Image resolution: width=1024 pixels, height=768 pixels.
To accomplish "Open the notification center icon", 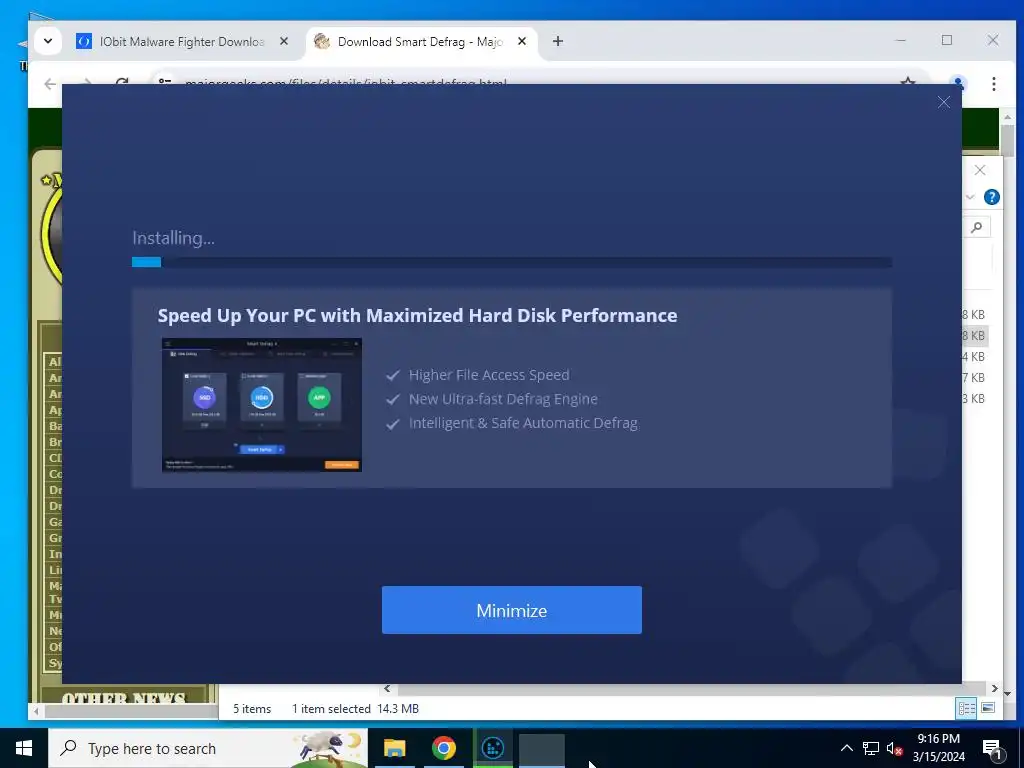I will [x=992, y=749].
